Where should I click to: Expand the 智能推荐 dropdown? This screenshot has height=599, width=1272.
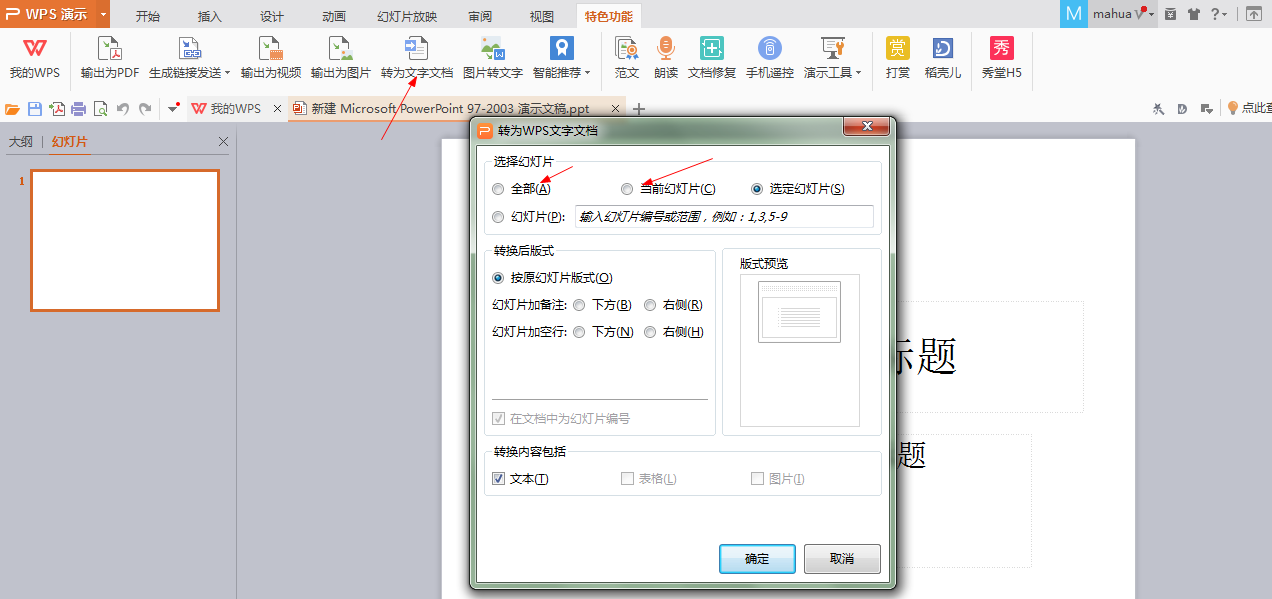[x=587, y=73]
